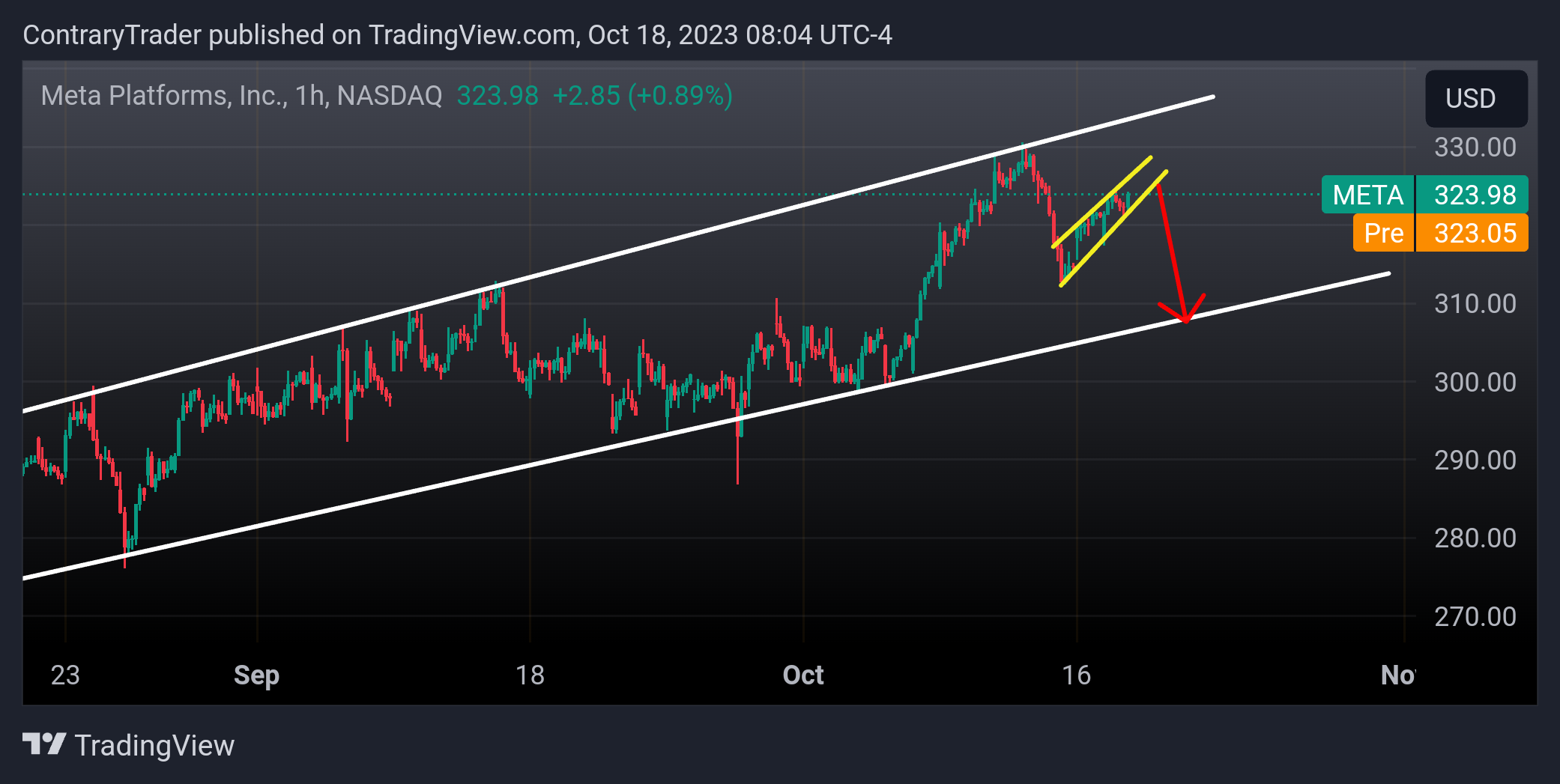Click the 280.00 price axis label
The image size is (1560, 784).
coord(1475,538)
